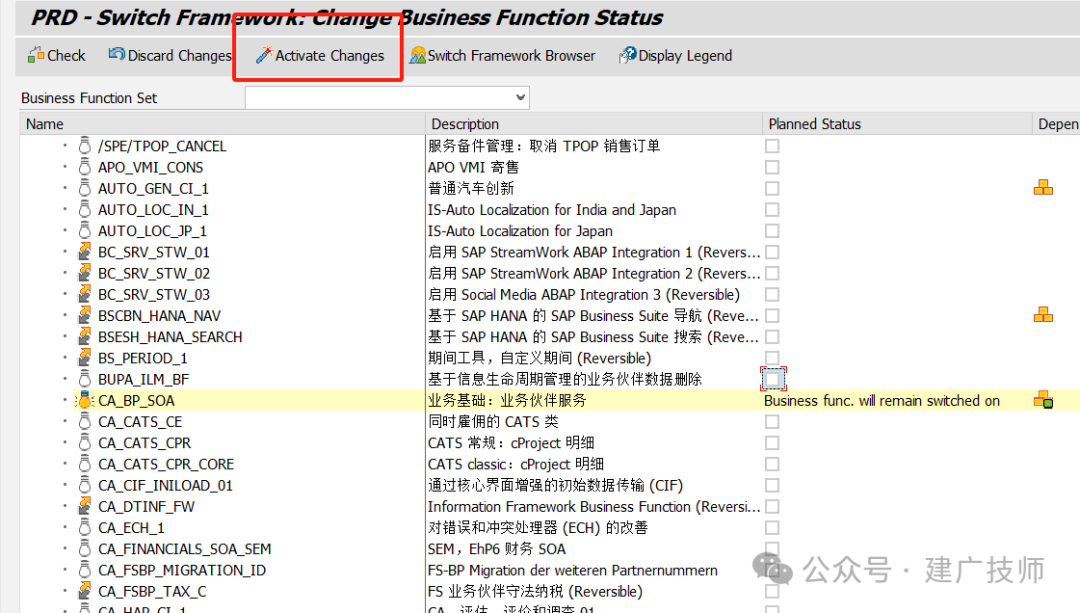Click reversible icon of BC_SRV_STW_03
The height and width of the screenshot is (613, 1080).
pos(84,294)
